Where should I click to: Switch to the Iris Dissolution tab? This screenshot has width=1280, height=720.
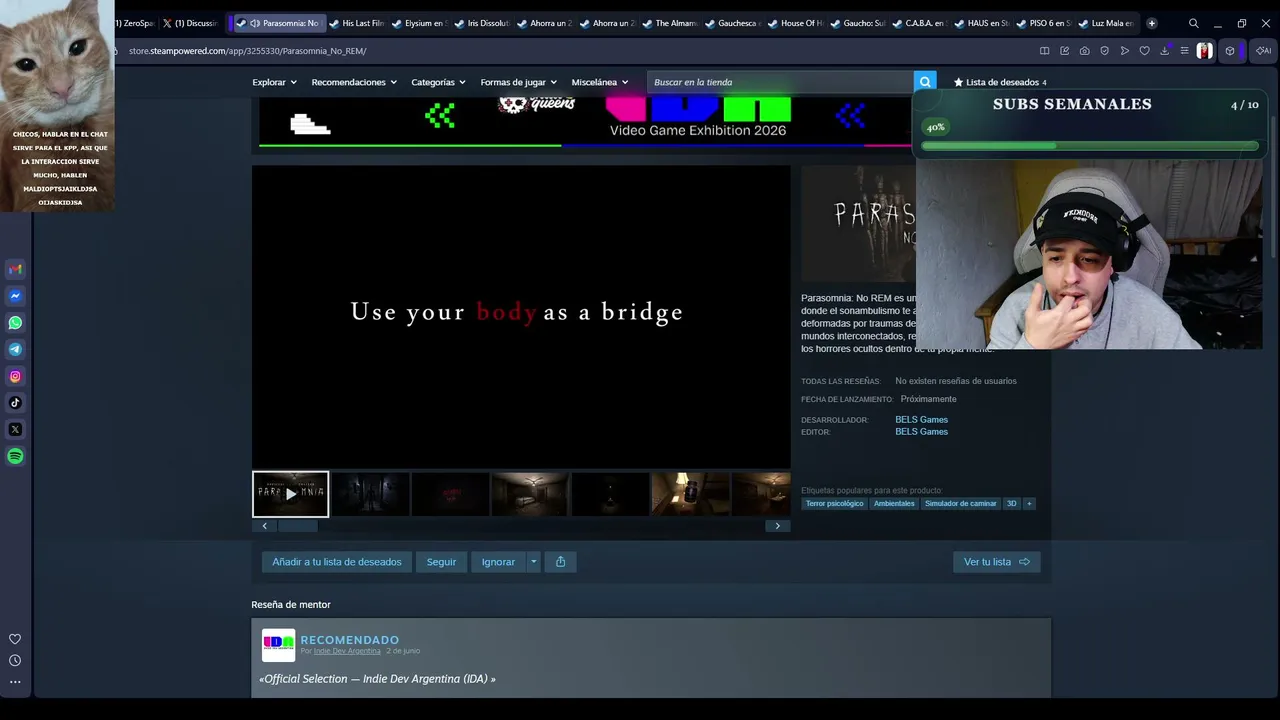[482, 23]
